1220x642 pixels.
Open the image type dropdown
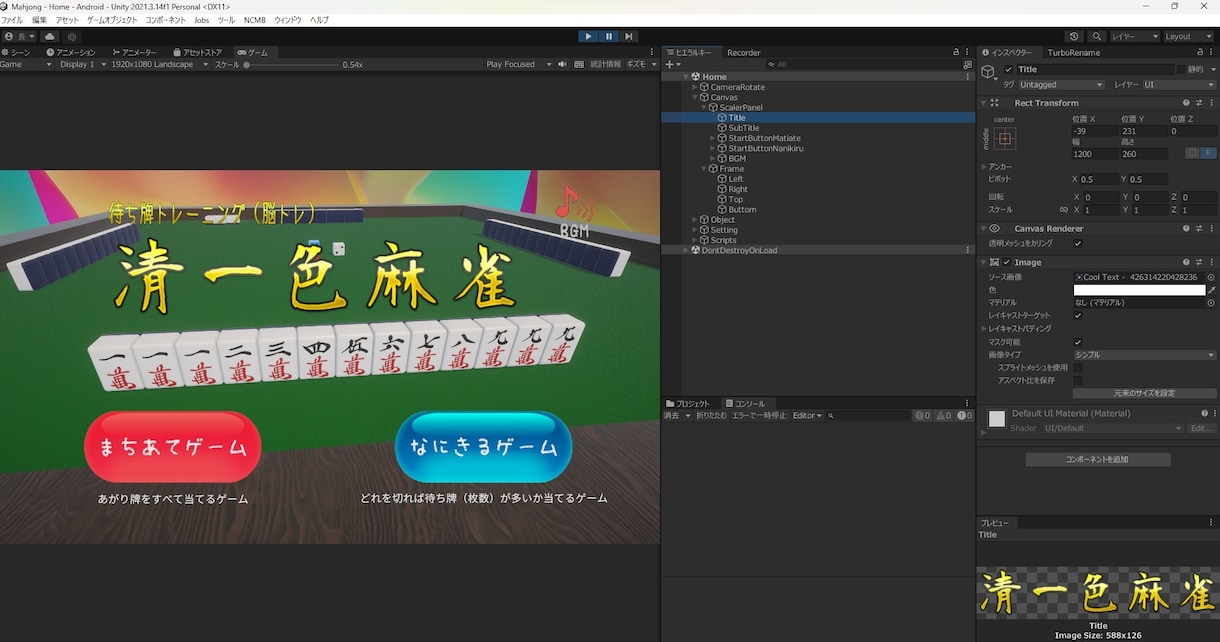pos(1145,355)
